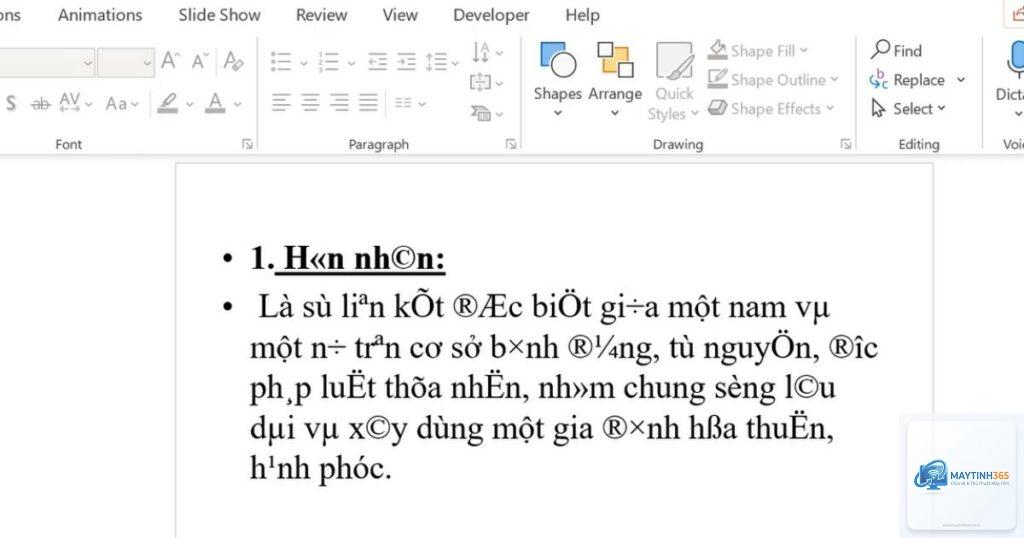Click Replace in Editing group
1024x538 pixels.
click(908, 80)
